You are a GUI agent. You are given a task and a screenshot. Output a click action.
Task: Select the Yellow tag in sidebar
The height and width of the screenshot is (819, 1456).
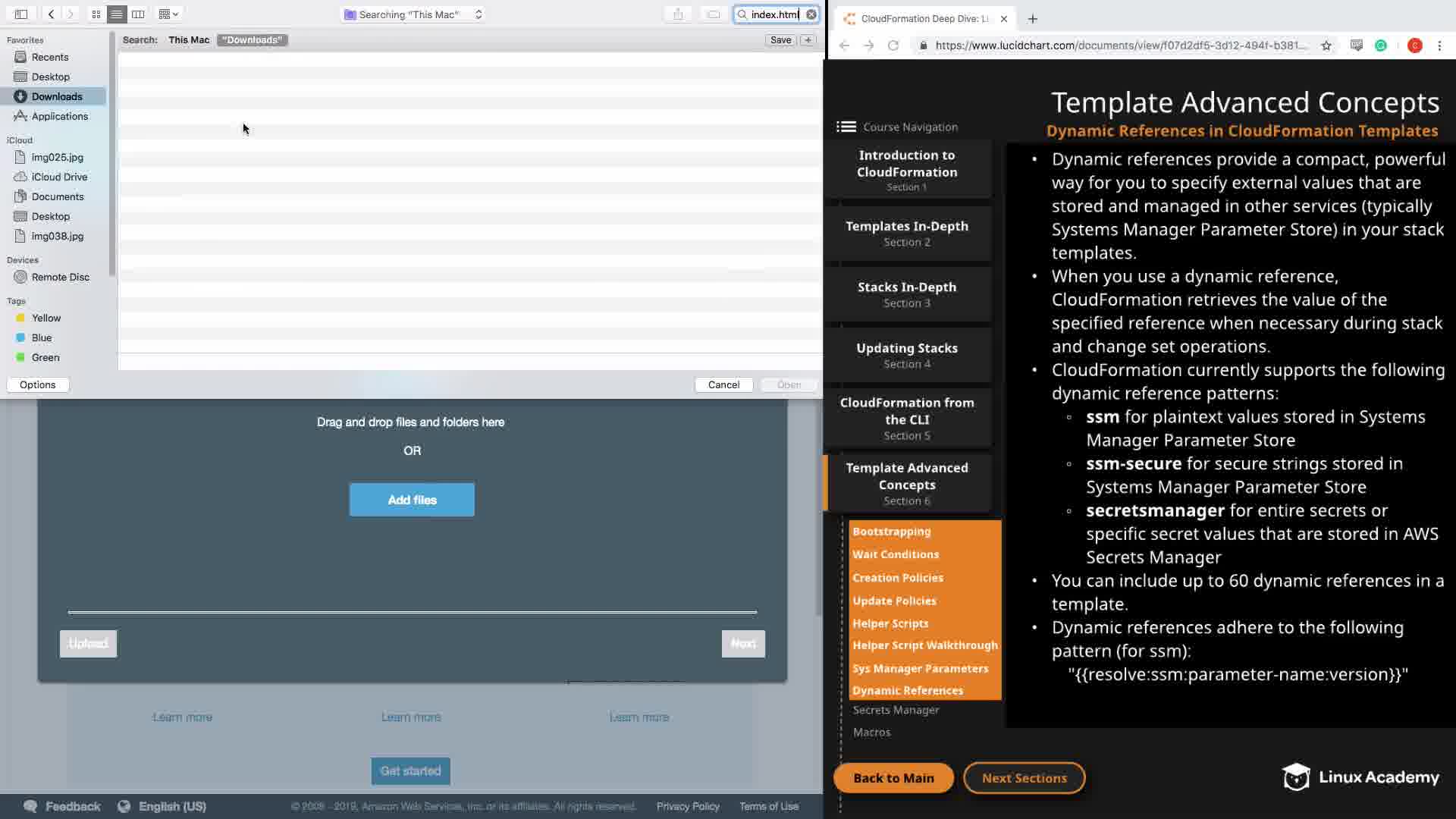tap(45, 318)
